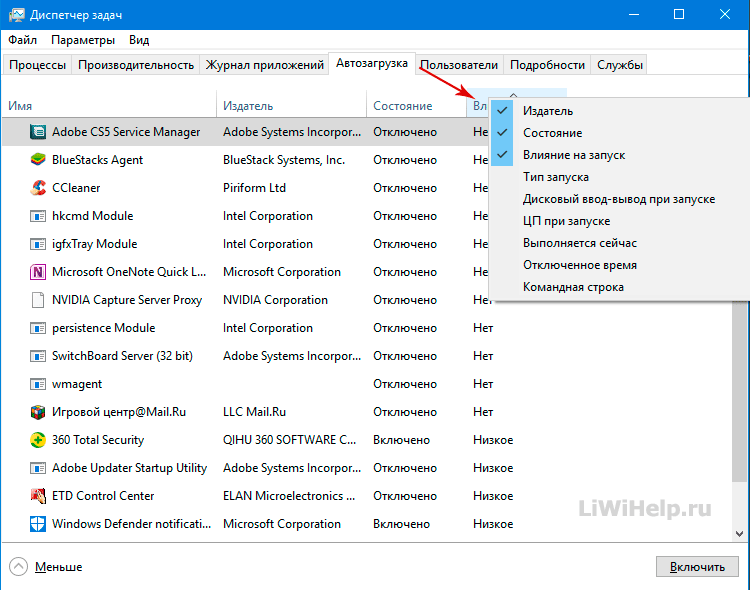The image size is (750, 590).
Task: Click publisher BlueStack Systems, Inc.
Action: pos(284,159)
